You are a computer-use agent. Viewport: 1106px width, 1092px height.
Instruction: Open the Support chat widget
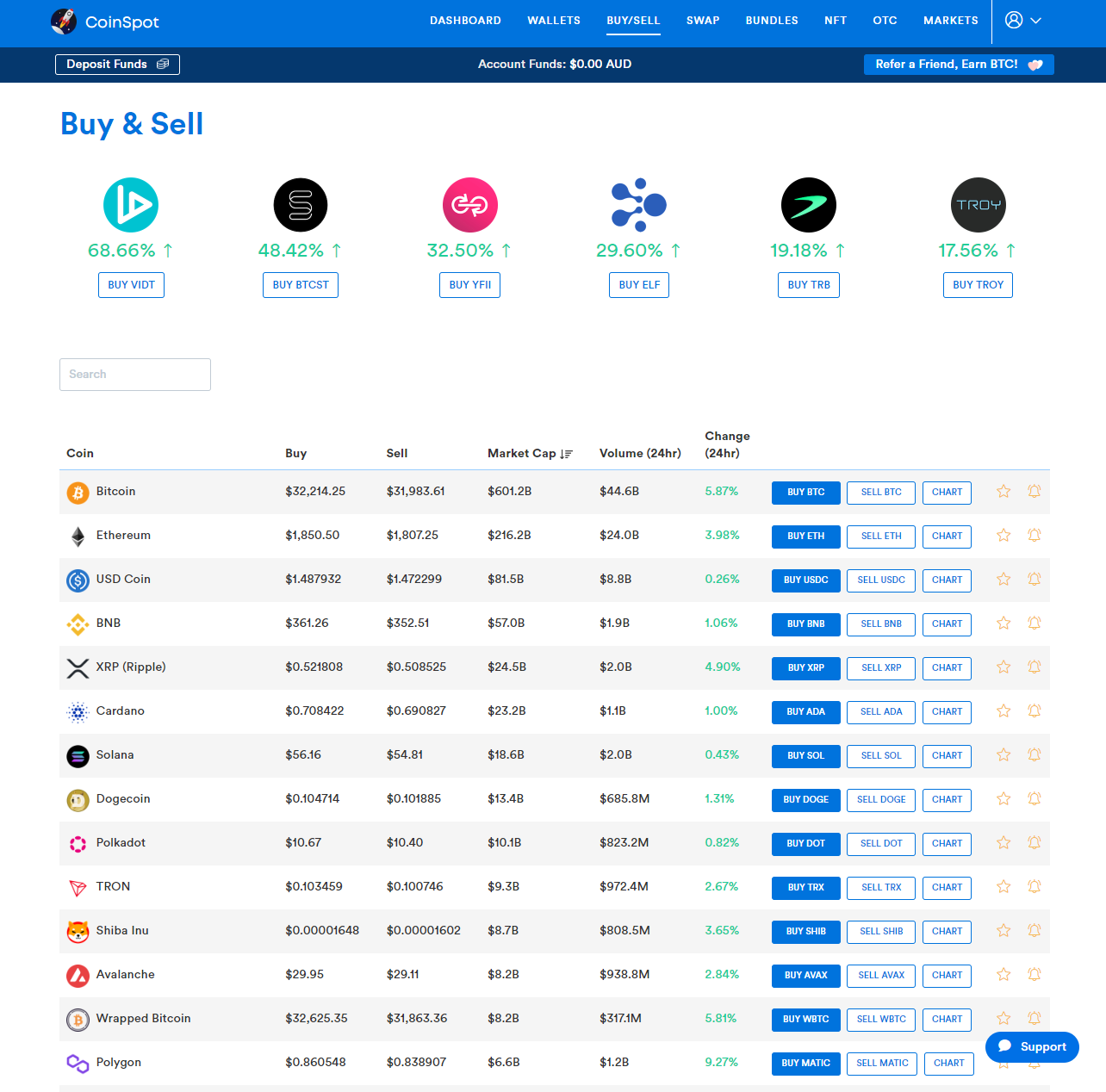(x=1032, y=1047)
